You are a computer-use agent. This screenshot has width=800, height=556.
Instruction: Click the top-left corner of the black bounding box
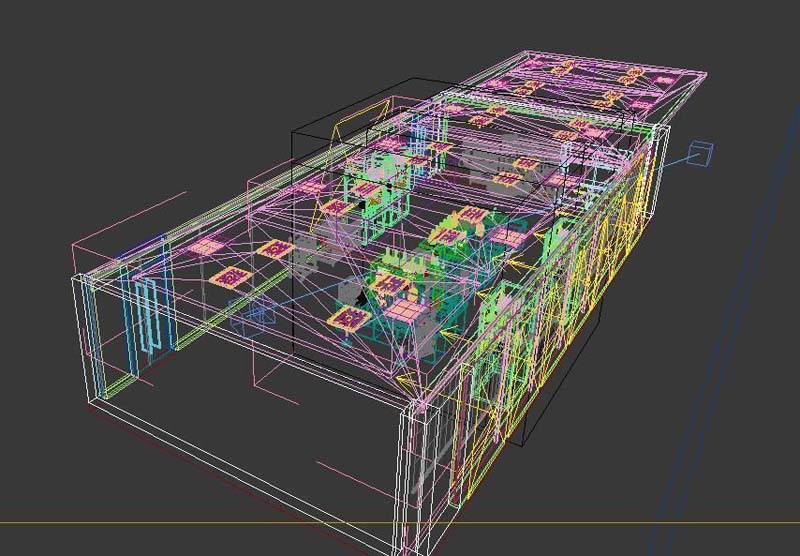(x=292, y=130)
